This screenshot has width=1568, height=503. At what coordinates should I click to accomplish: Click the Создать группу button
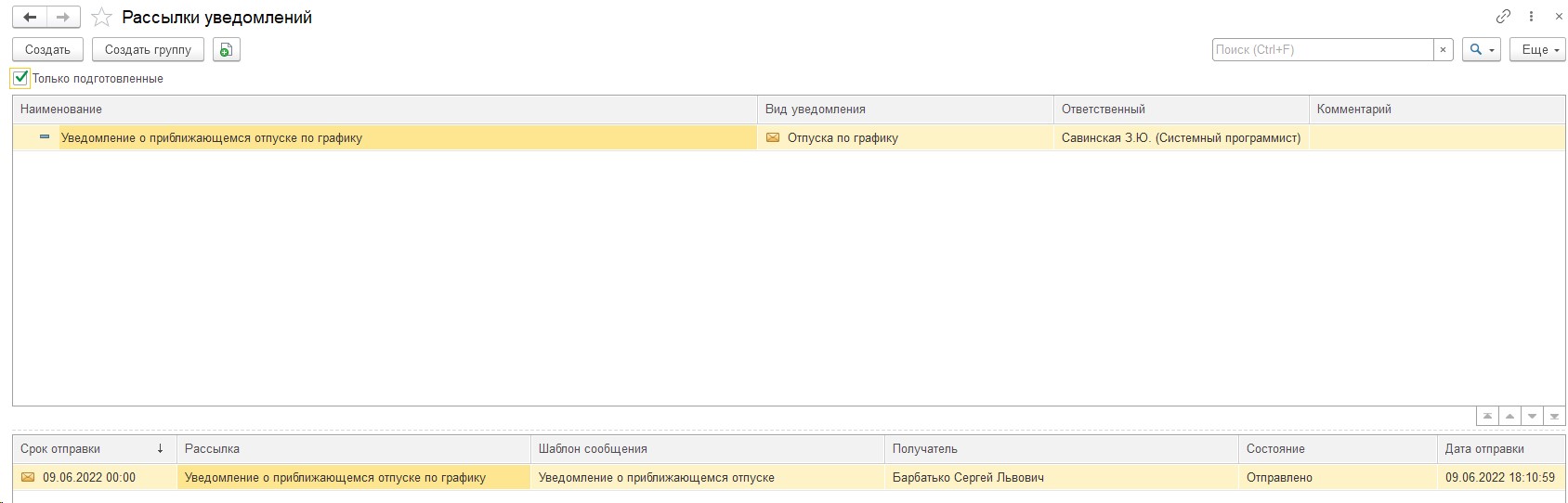pyautogui.click(x=148, y=49)
